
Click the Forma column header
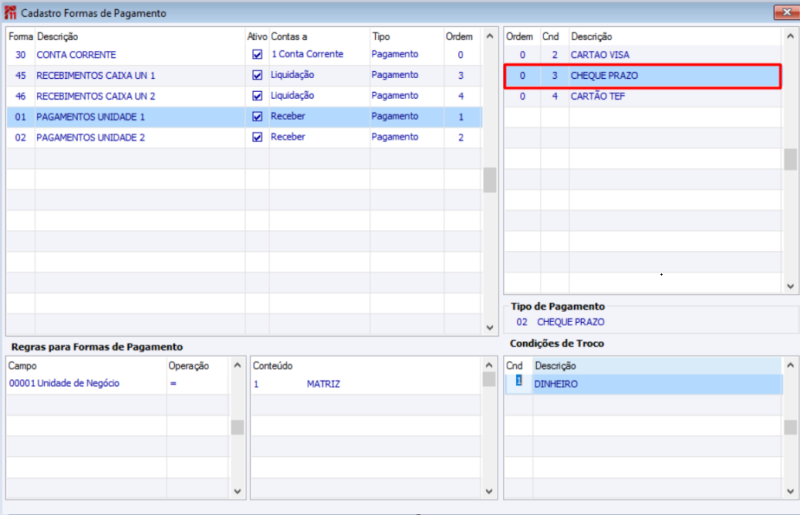(20, 37)
